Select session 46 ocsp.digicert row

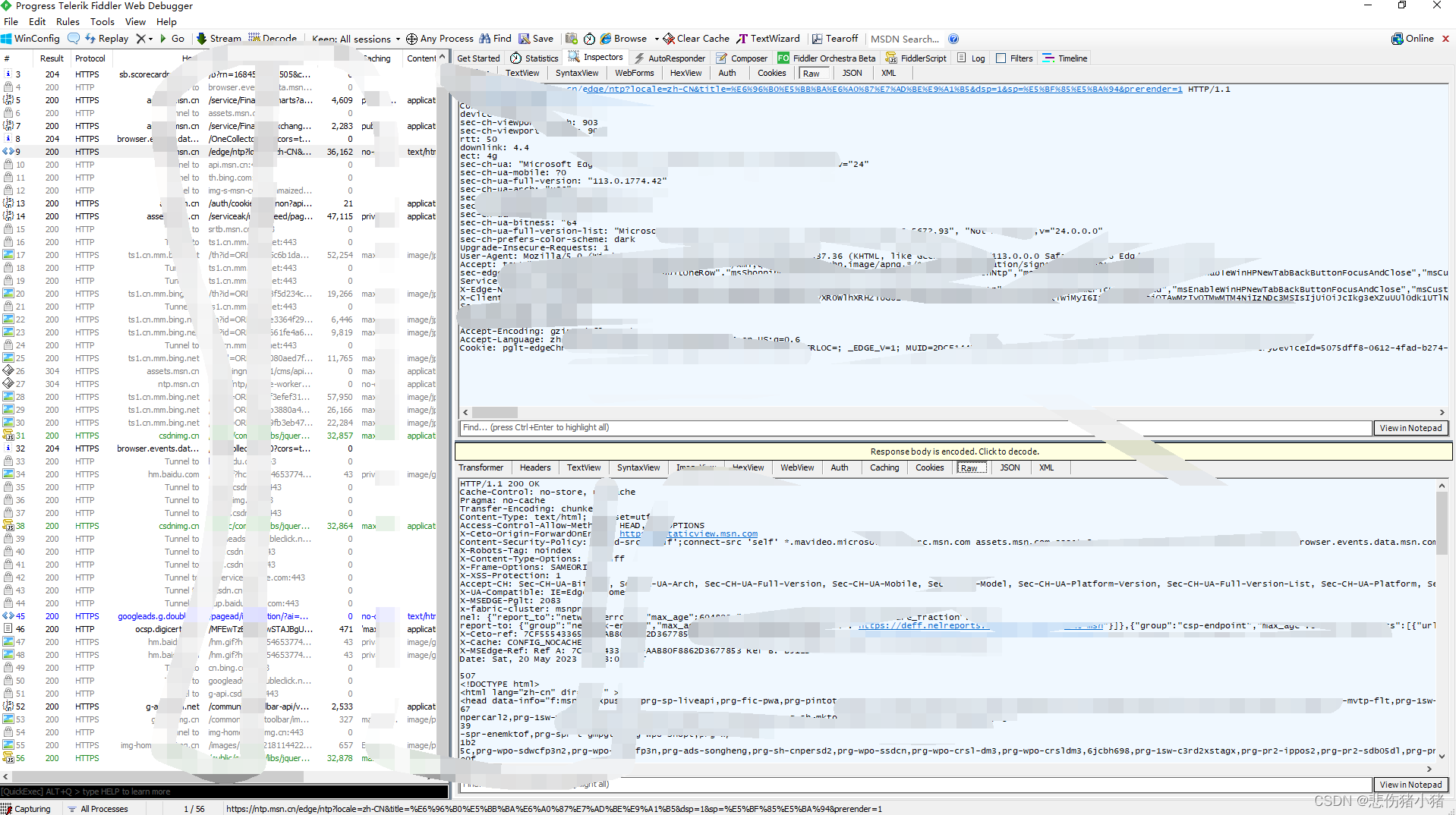pos(220,629)
